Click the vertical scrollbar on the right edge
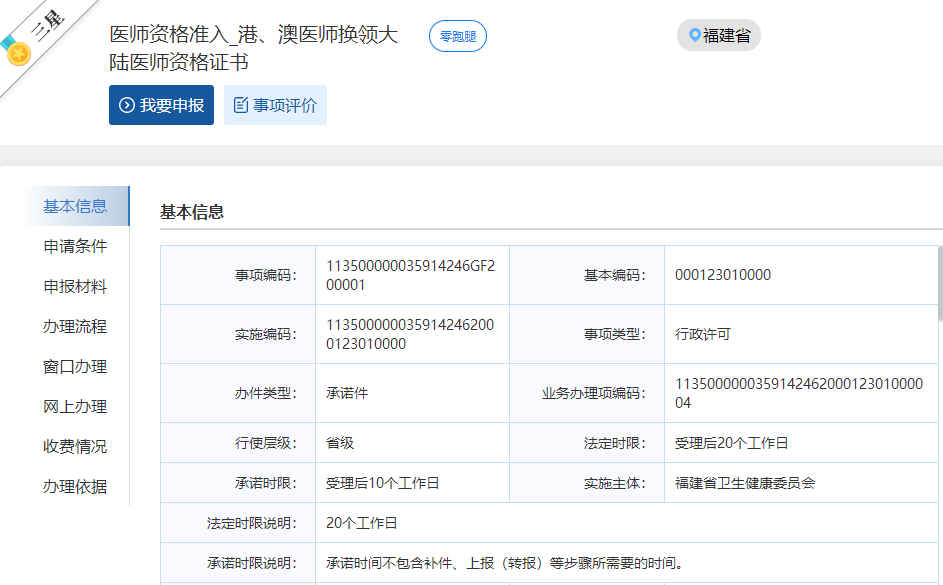Image resolution: width=943 pixels, height=585 pixels. 938,290
